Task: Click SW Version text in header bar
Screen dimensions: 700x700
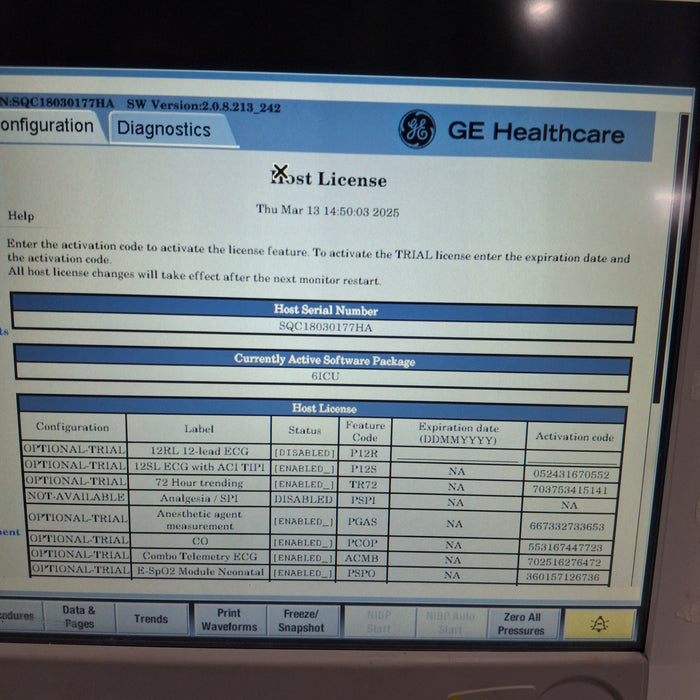Action: click(204, 106)
